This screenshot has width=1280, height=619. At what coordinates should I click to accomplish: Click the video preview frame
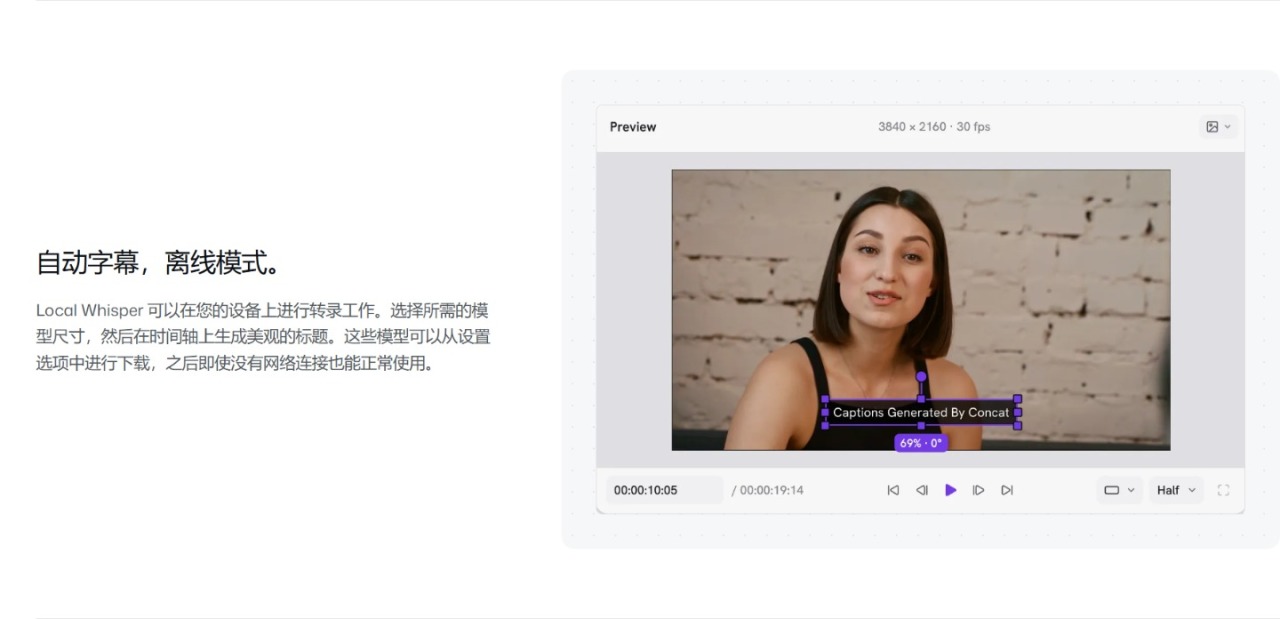(921, 310)
